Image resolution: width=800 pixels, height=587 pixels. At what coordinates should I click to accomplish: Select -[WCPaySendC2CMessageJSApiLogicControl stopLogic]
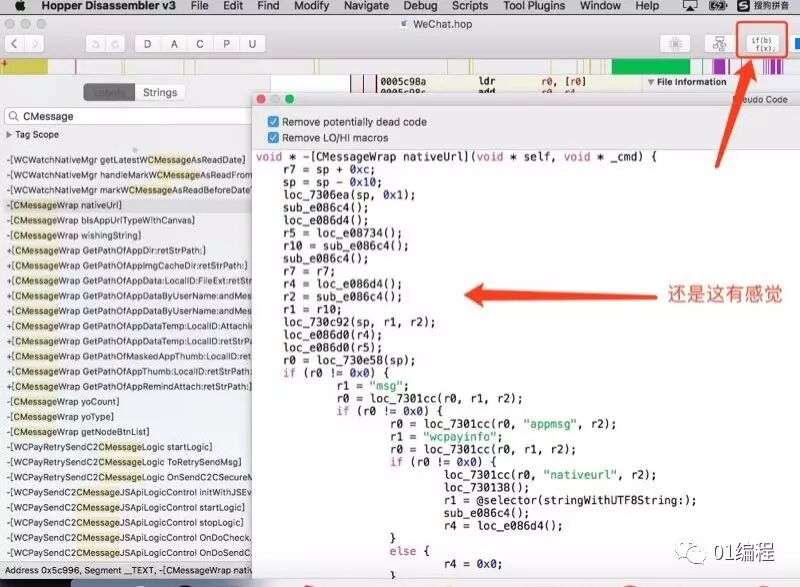(x=125, y=523)
